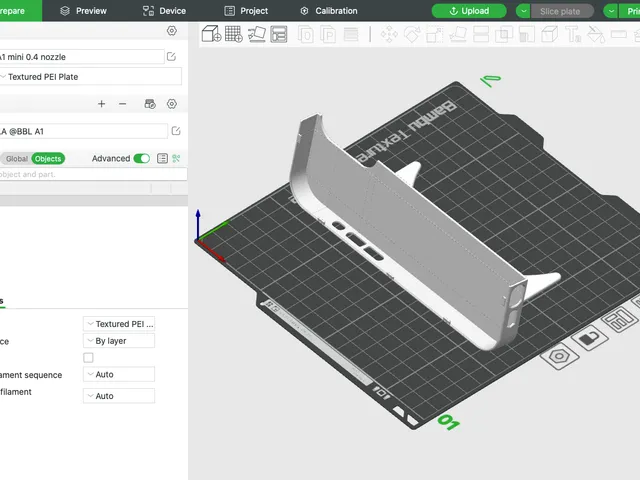
Task: Click the Paste icon in toolbar
Action: [x=328, y=34]
